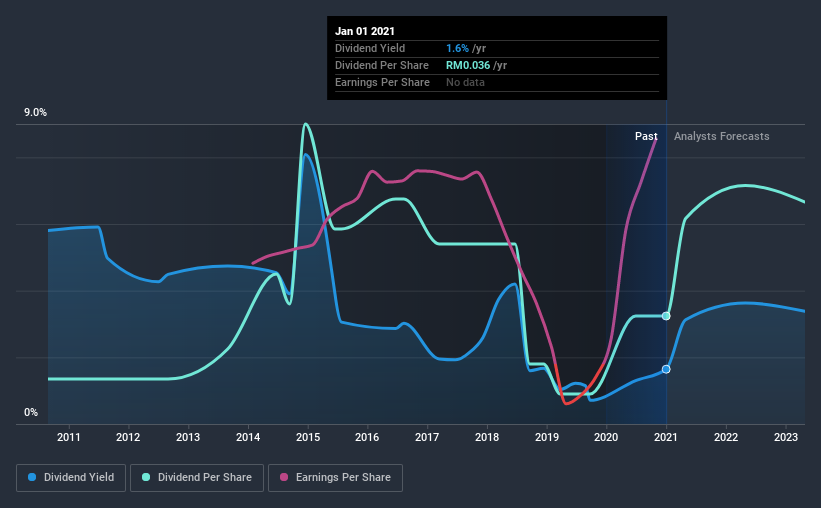Image resolution: width=821 pixels, height=508 pixels.
Task: Toggle the Dividend Yield legend button
Action: click(x=71, y=478)
